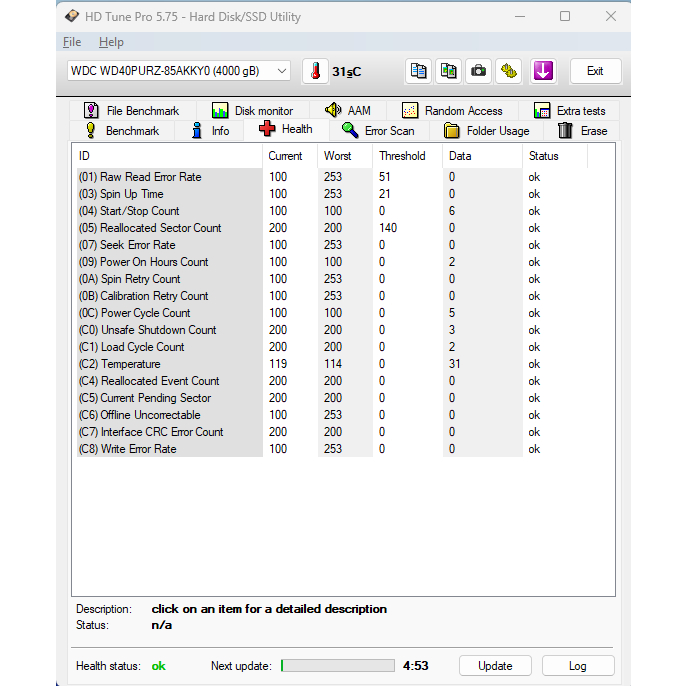Save screenshot with camera icon

[x=480, y=71]
